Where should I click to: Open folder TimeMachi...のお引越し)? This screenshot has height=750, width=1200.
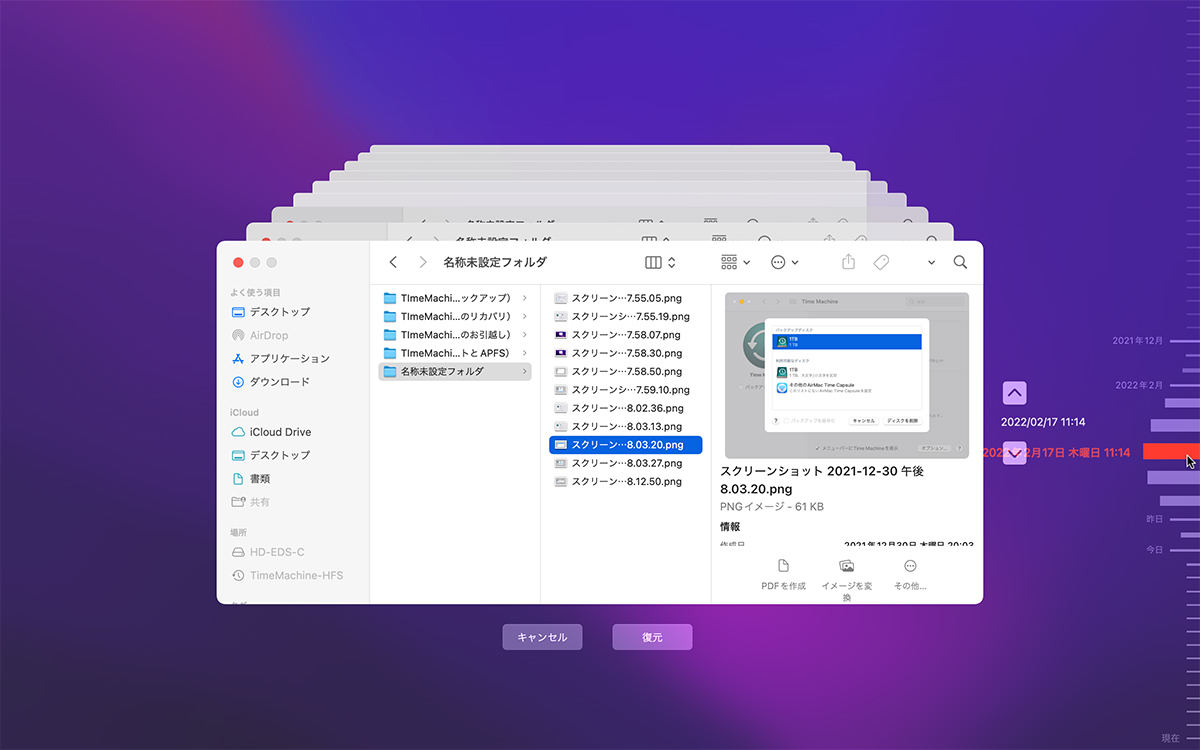pyautogui.click(x=455, y=335)
